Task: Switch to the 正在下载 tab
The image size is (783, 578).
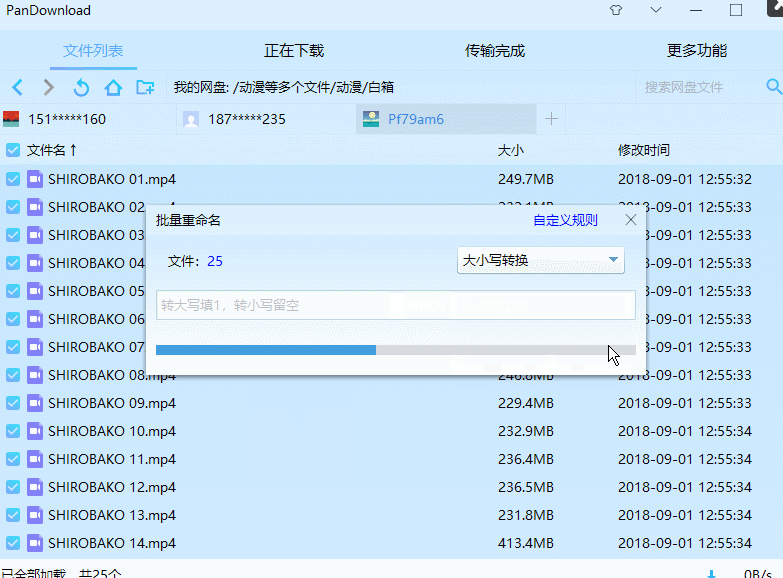Action: click(x=294, y=50)
